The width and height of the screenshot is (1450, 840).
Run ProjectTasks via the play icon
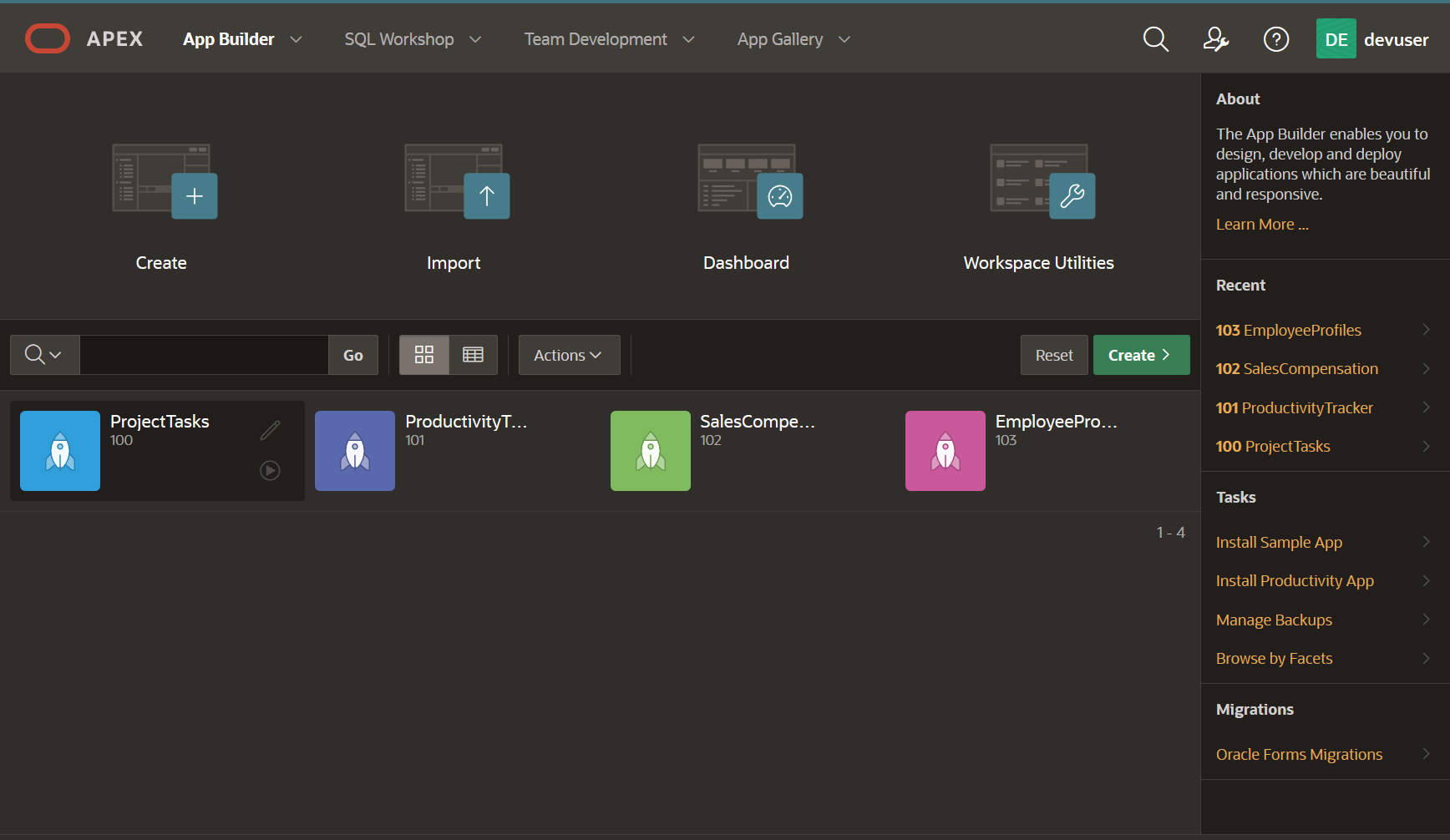(269, 470)
